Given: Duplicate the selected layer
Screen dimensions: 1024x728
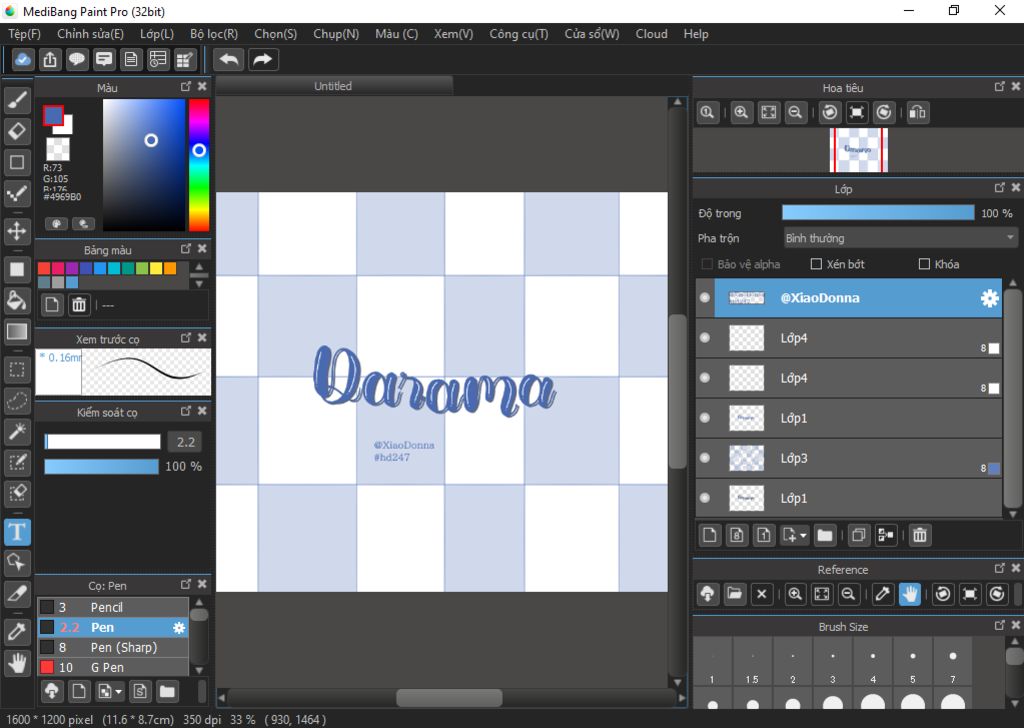Looking at the screenshot, I should click(x=859, y=535).
